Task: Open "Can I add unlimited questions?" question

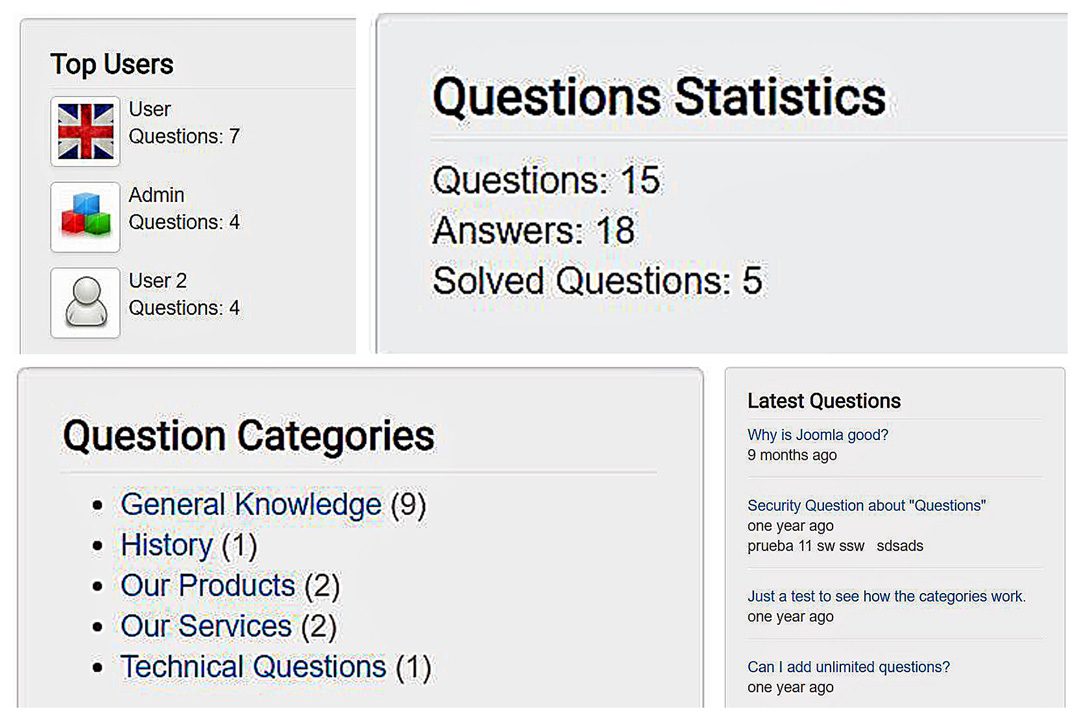Action: point(849,667)
